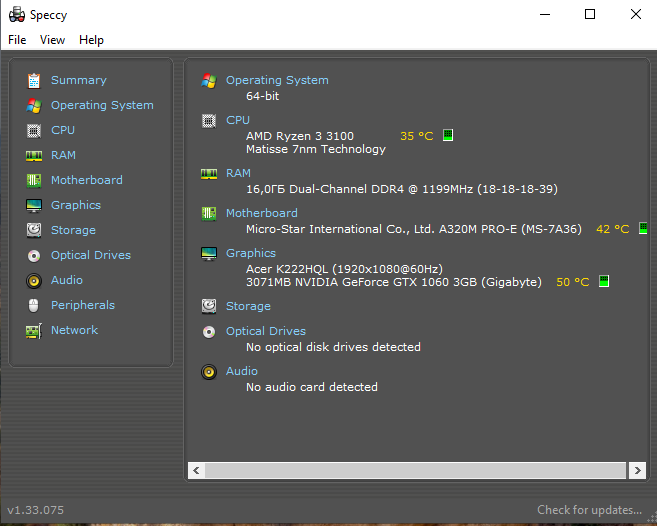The height and width of the screenshot is (526, 657).
Task: Click the Audio speaker icon in summary panel
Action: 209,372
